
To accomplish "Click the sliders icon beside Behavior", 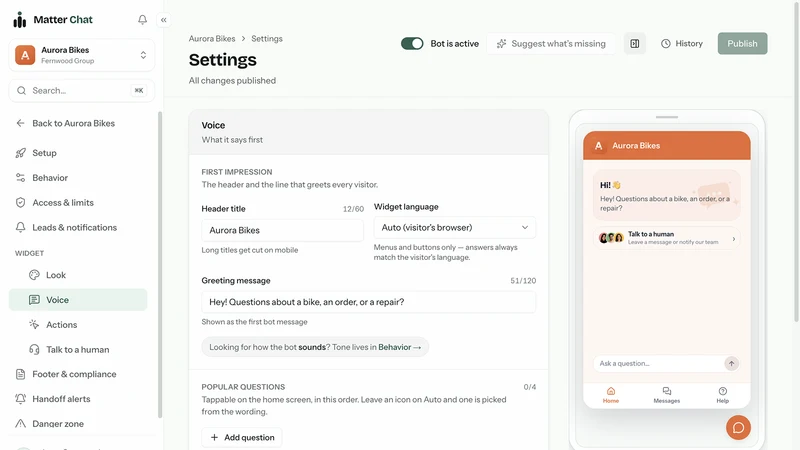I will point(20,178).
